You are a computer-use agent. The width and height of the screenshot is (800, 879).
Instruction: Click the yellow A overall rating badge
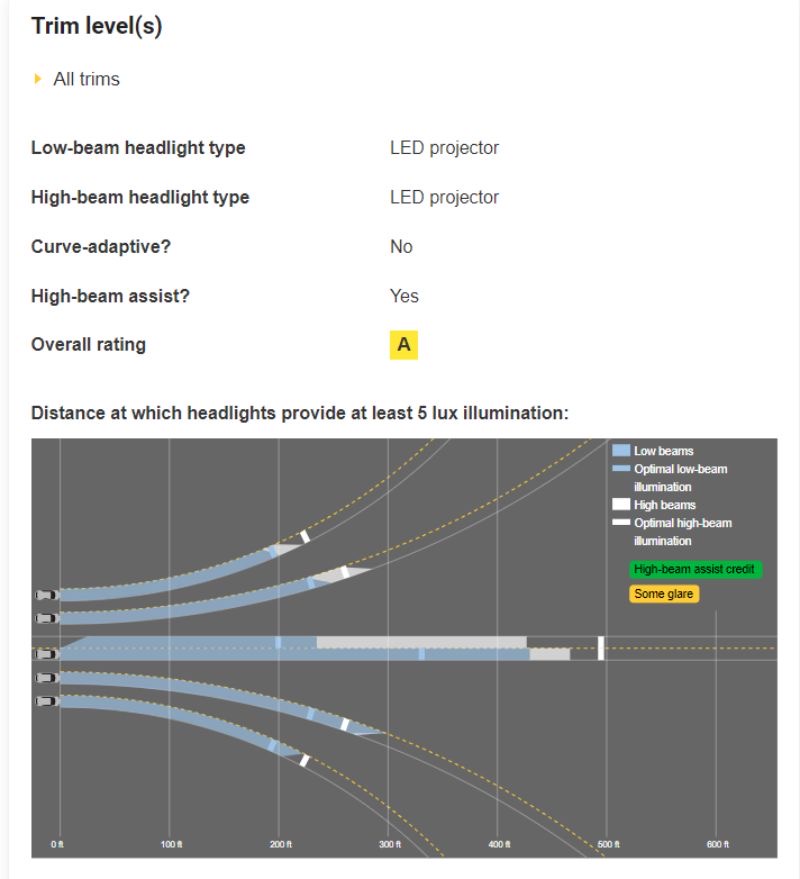pos(404,345)
